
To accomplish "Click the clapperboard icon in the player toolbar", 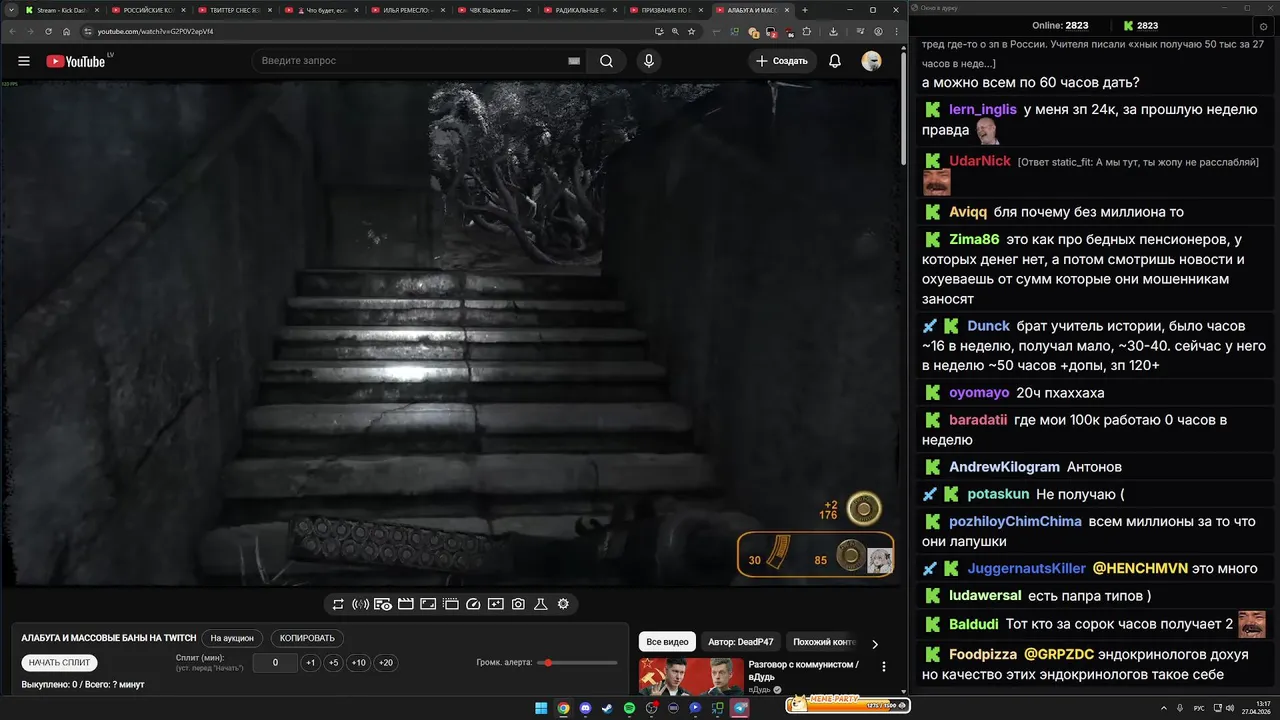I will [406, 604].
